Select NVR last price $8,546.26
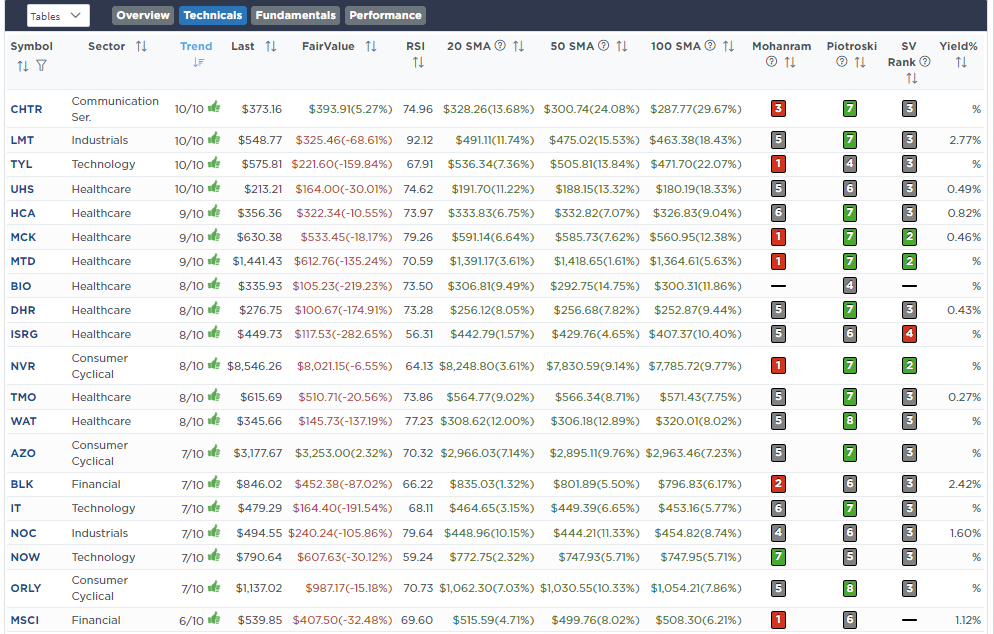Screen dimensions: 994x634 point(254,366)
